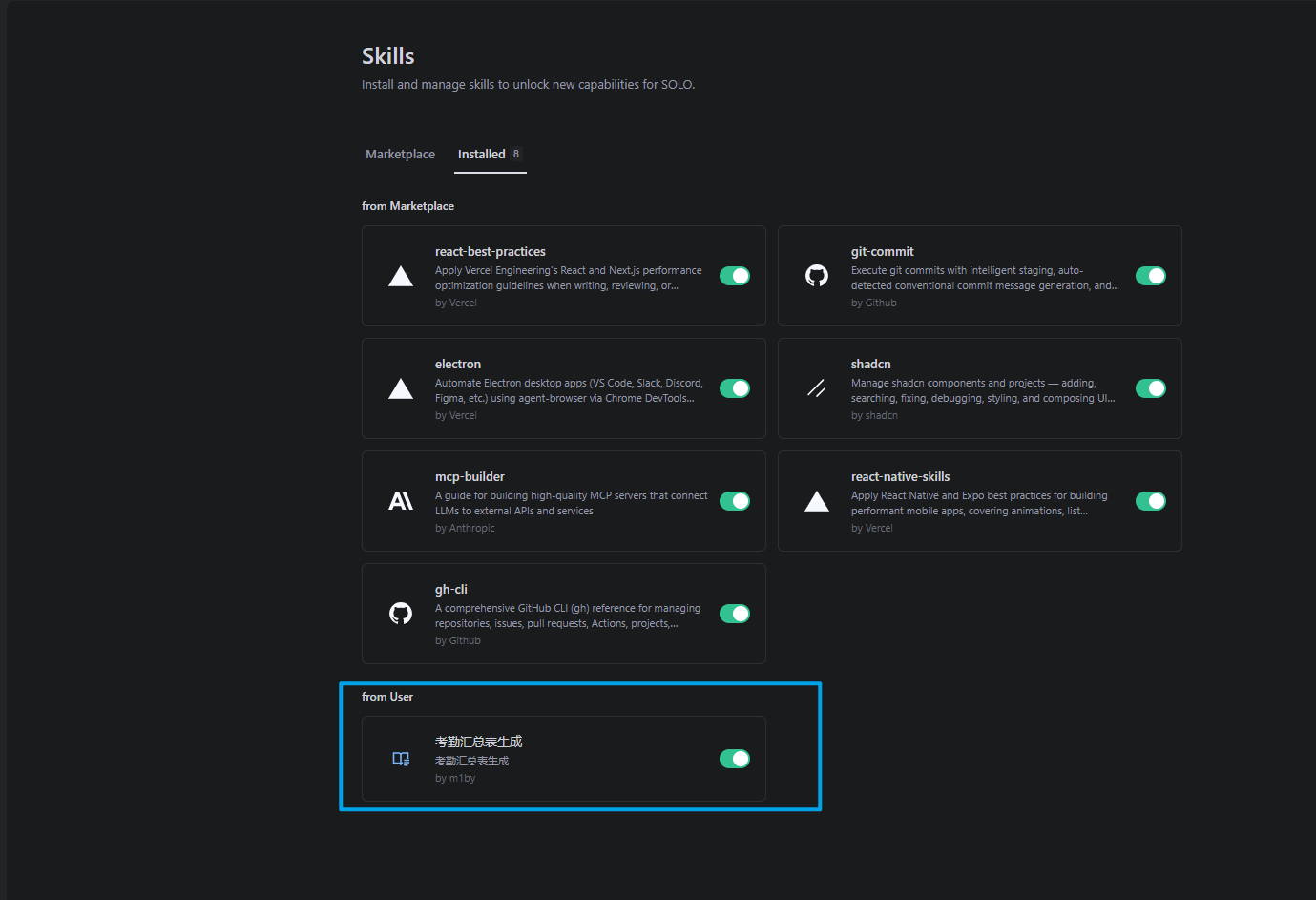Click the Anthropic logo on mcp-builder card
This screenshot has height=900, width=1316.
point(401,501)
